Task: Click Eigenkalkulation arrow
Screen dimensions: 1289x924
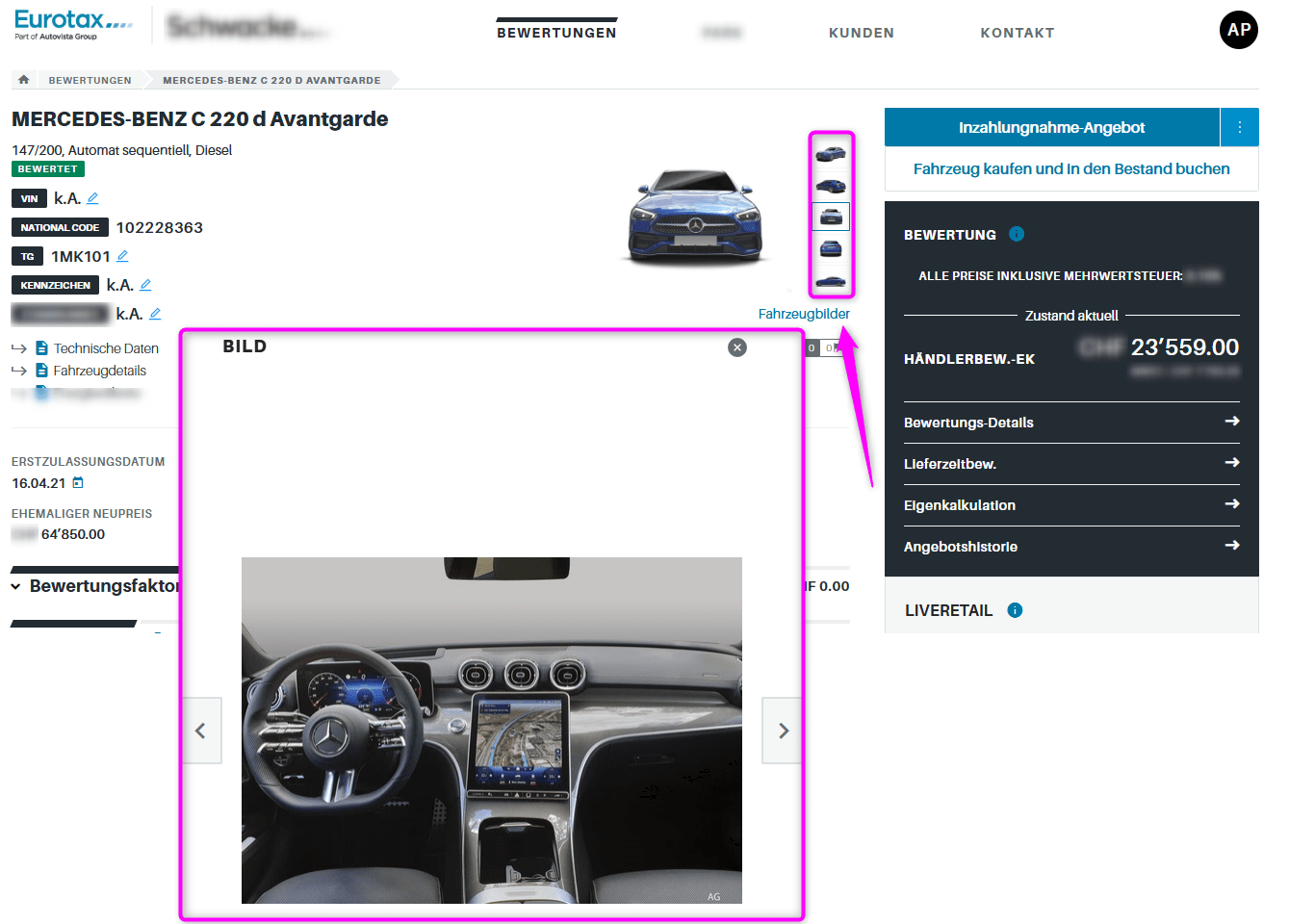Action: 1231,504
